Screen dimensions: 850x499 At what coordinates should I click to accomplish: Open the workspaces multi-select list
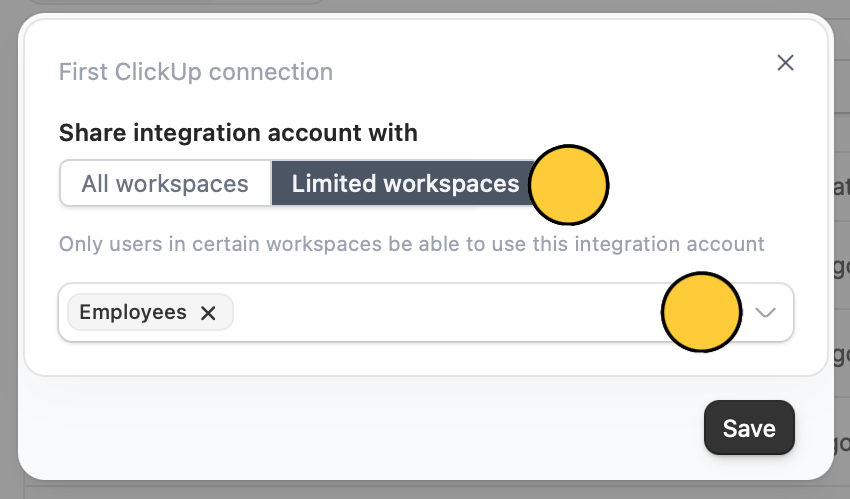(x=426, y=312)
